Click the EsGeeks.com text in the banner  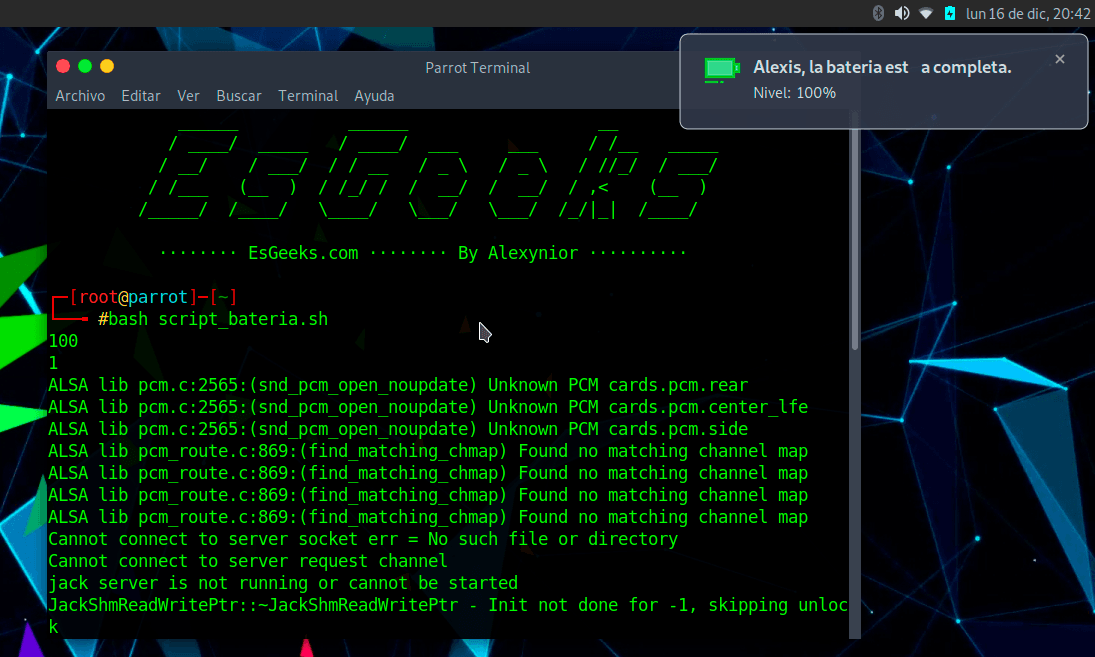pyautogui.click(x=303, y=252)
